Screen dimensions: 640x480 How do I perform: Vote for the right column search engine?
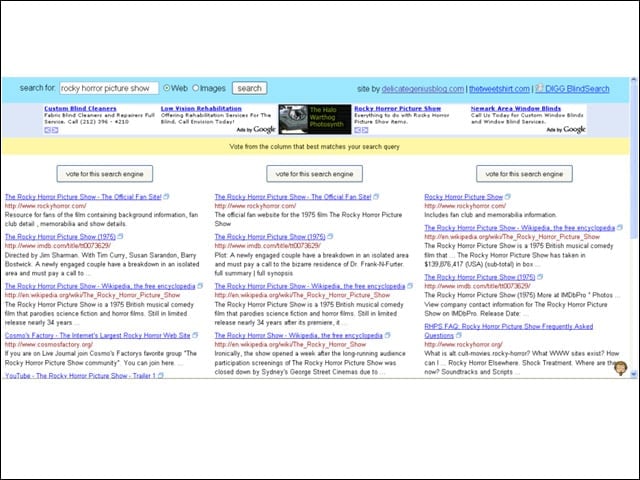(x=524, y=174)
